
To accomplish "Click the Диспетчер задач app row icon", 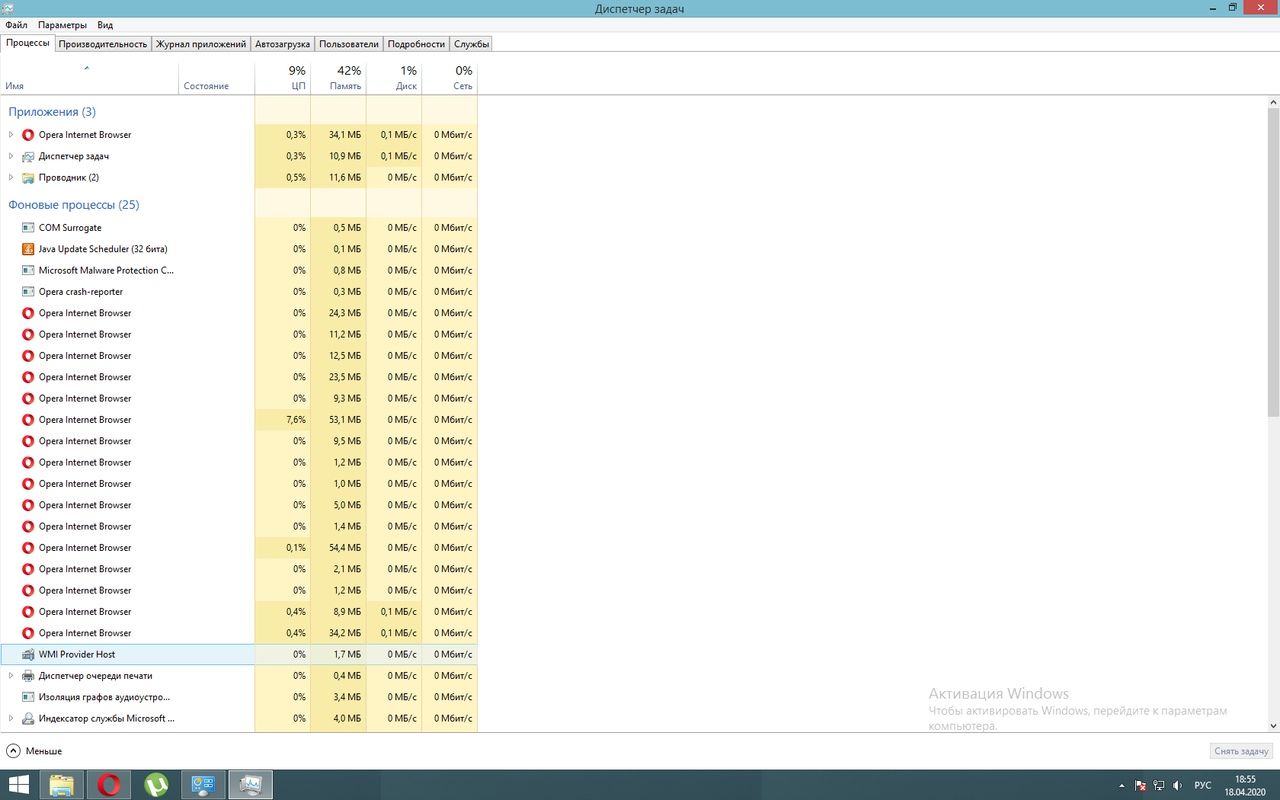I will [28, 156].
